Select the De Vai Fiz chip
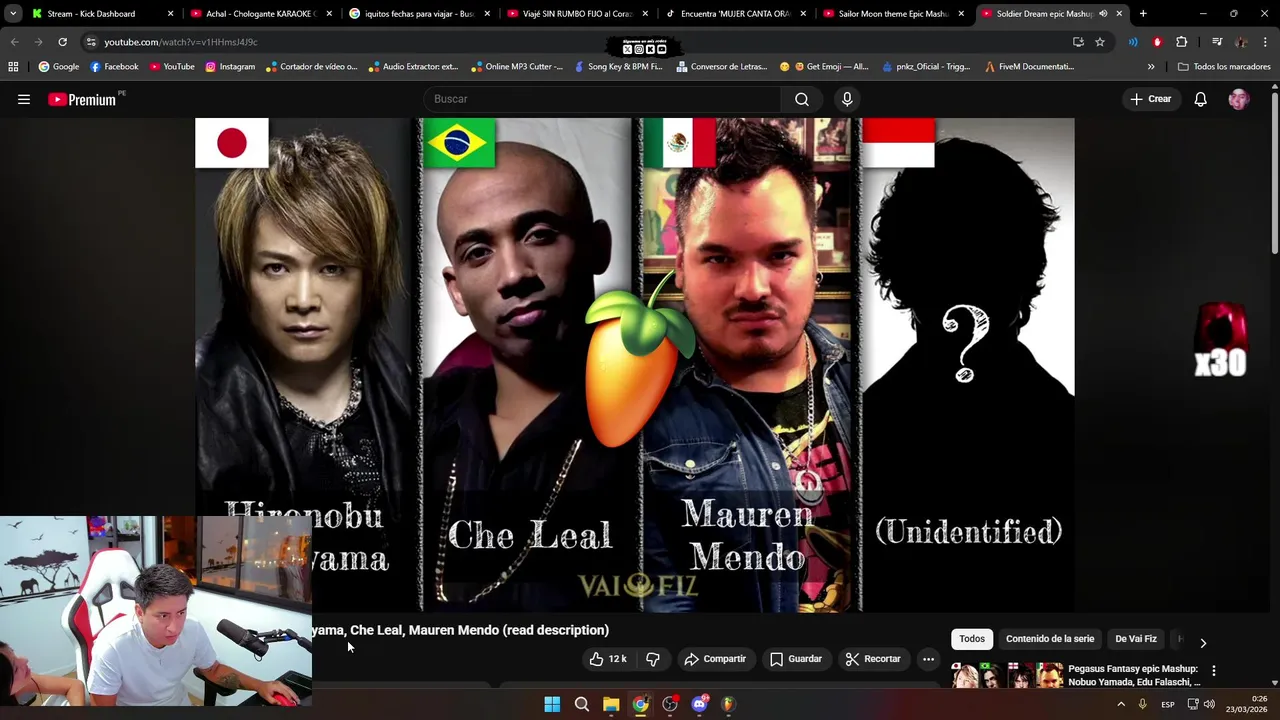 coord(1136,639)
